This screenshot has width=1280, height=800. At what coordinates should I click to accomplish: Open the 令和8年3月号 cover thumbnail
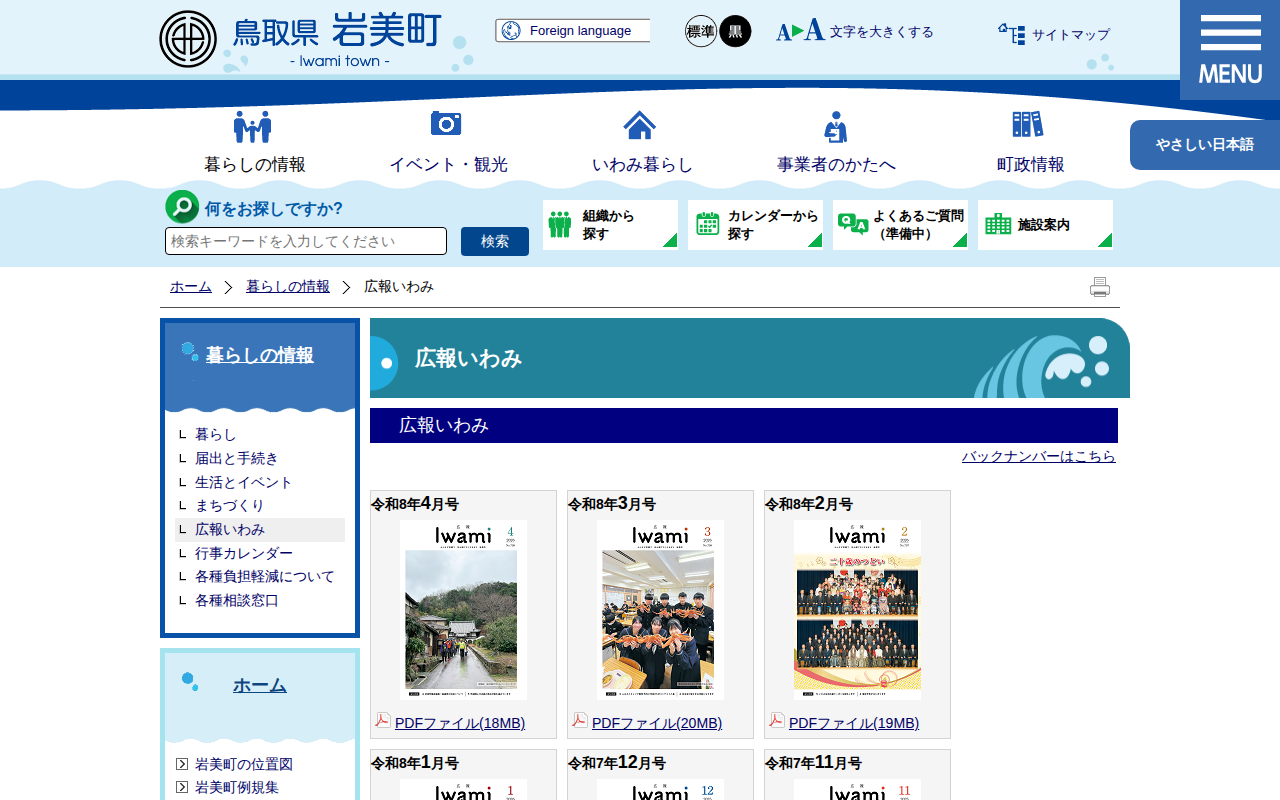point(660,610)
